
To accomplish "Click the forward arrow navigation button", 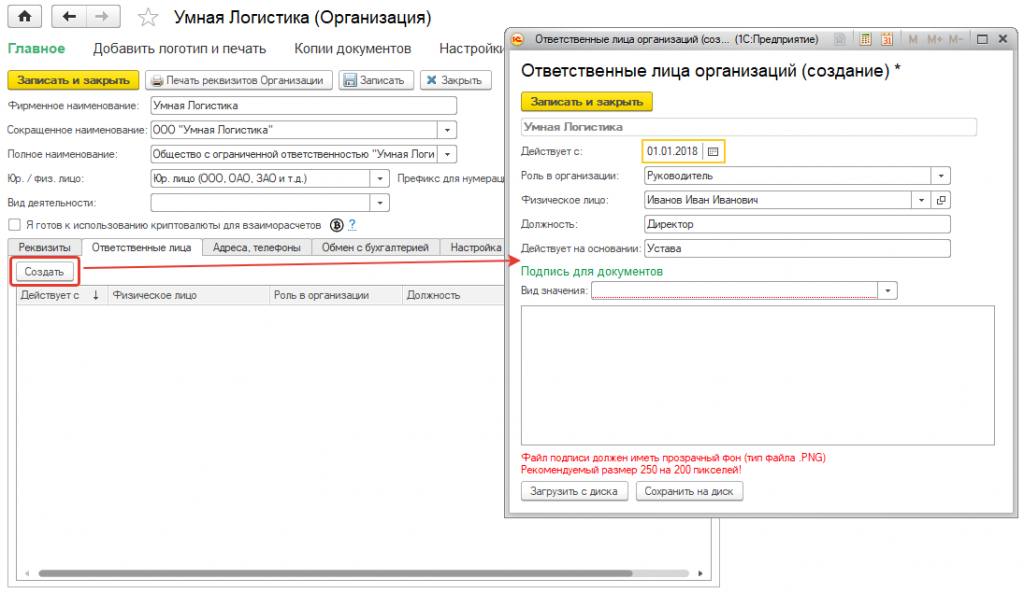I will (103, 16).
